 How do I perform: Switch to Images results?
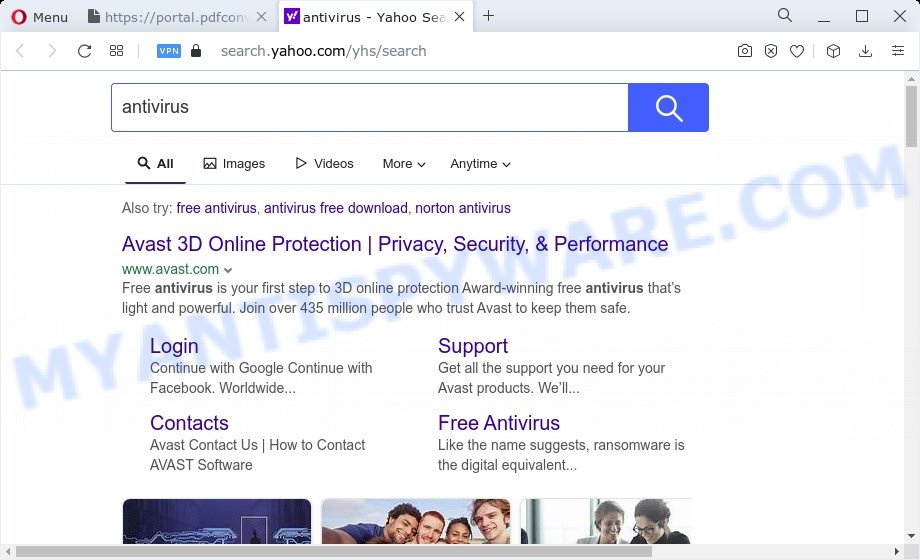click(234, 164)
